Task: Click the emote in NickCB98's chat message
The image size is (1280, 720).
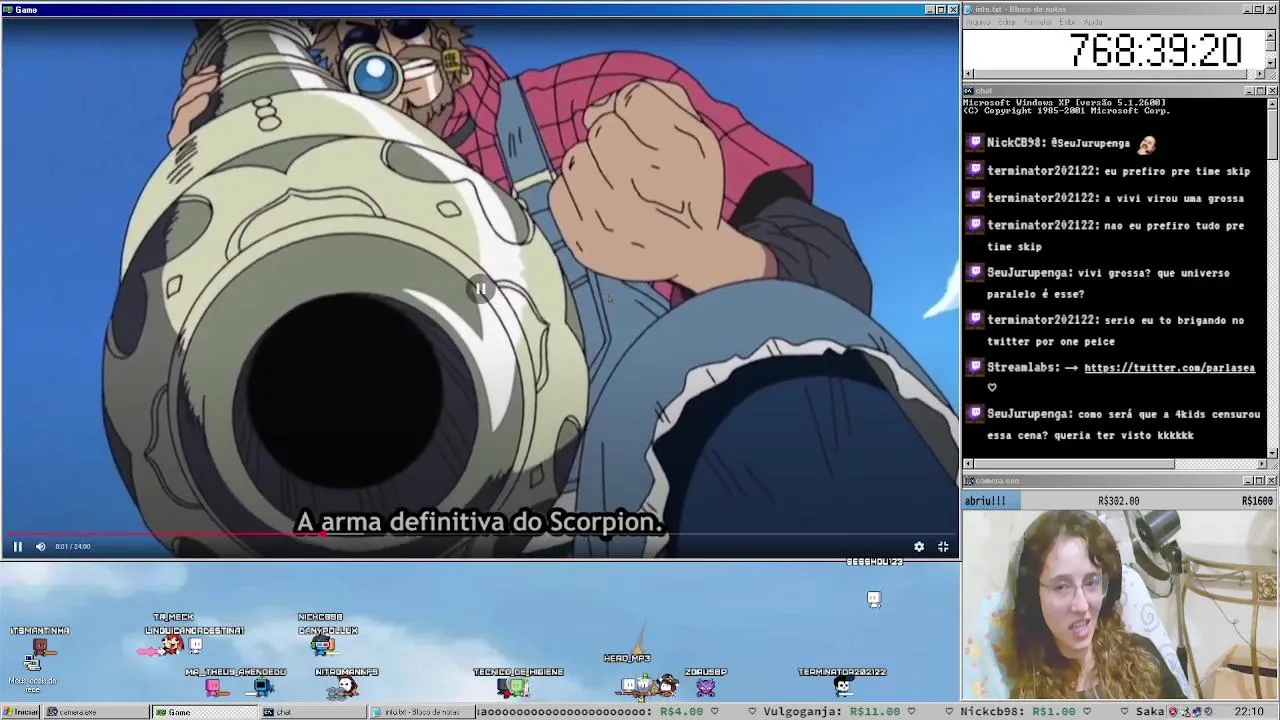Action: click(1146, 143)
